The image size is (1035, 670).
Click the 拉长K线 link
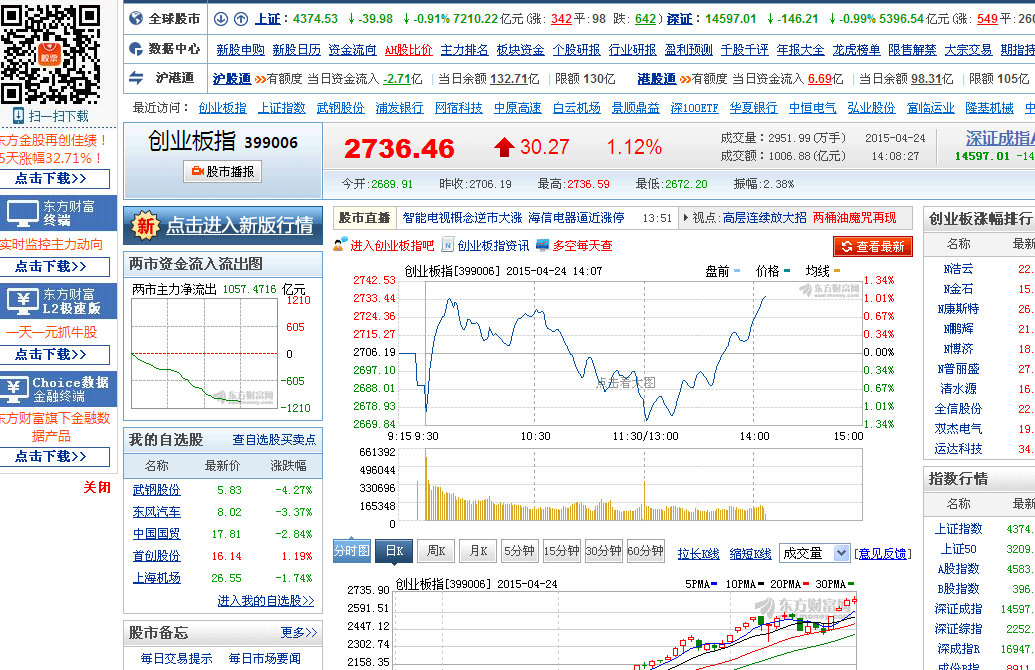(x=698, y=554)
